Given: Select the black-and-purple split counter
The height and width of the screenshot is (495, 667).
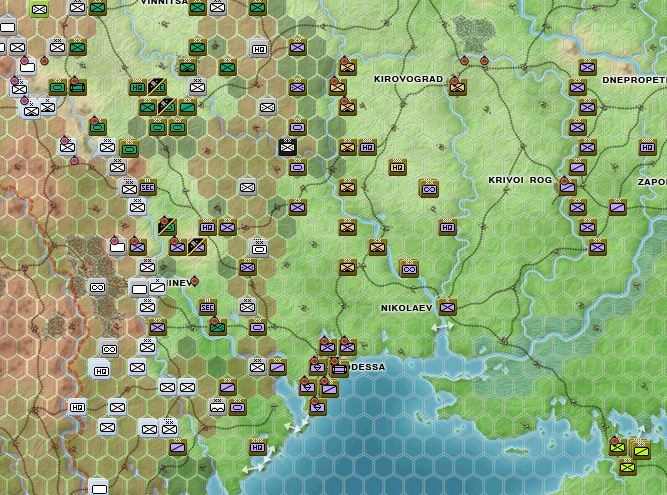Looking at the screenshot, I should click(197, 247).
